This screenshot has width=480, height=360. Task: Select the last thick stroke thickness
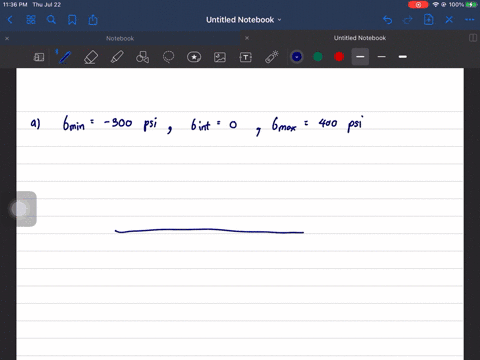(403, 57)
